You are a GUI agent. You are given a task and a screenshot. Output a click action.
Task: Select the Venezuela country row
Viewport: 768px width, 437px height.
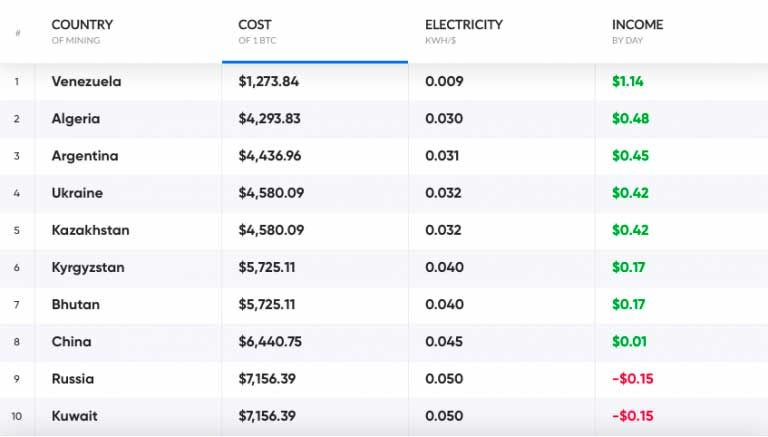[86, 82]
